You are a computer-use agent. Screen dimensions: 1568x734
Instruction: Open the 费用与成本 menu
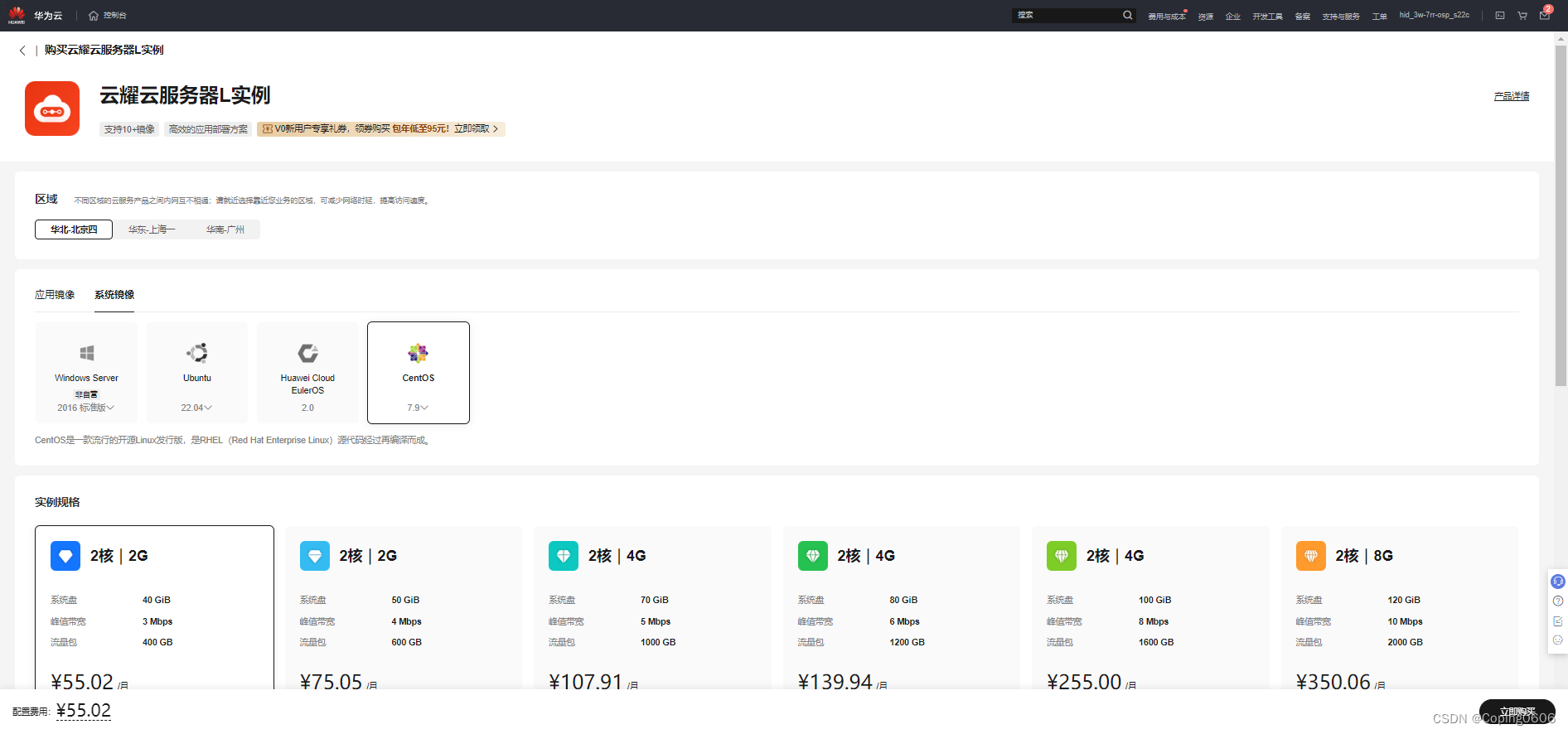[x=1167, y=17]
